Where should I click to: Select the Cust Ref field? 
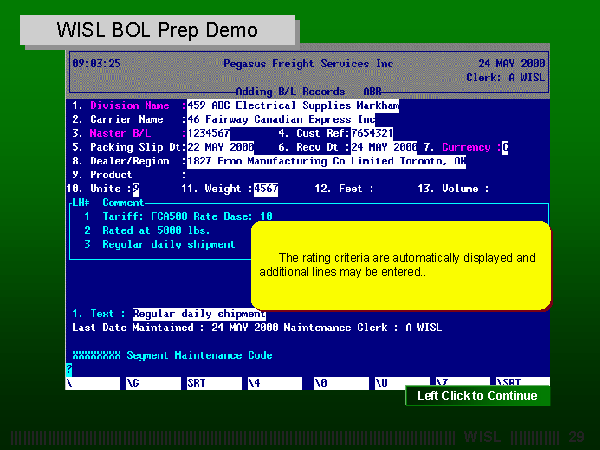click(373, 133)
